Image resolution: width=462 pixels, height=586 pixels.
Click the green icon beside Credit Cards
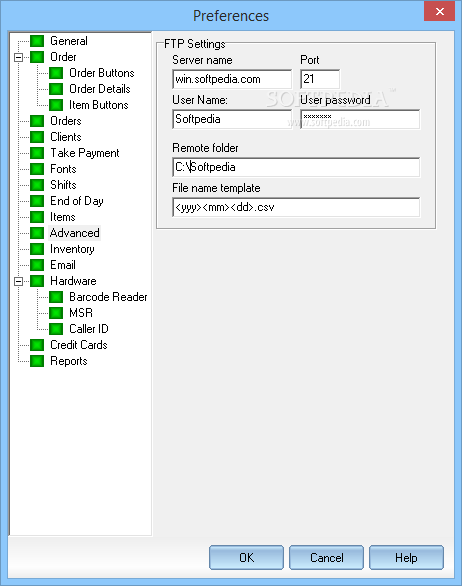pyautogui.click(x=37, y=345)
